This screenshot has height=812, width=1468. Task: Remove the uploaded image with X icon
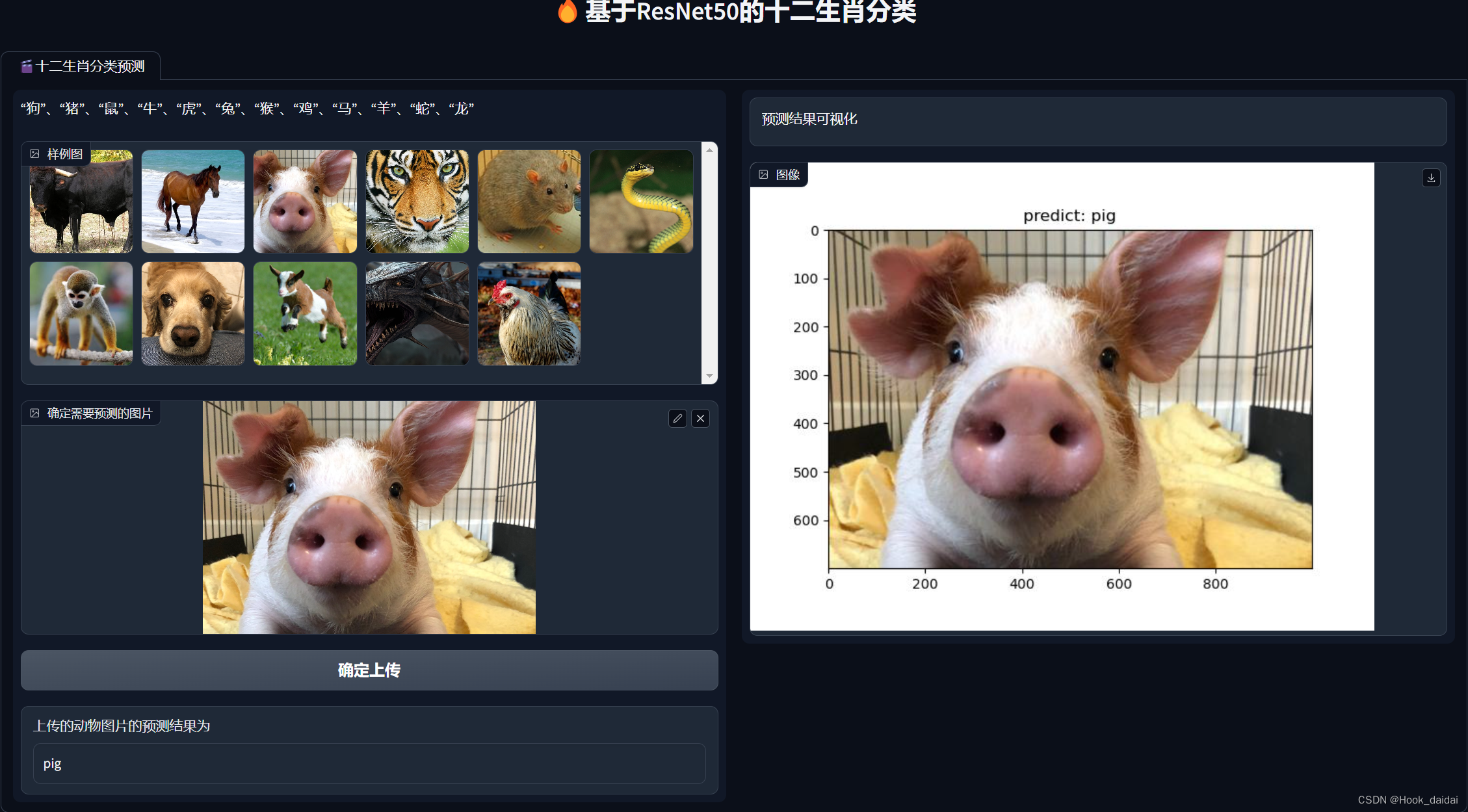700,419
